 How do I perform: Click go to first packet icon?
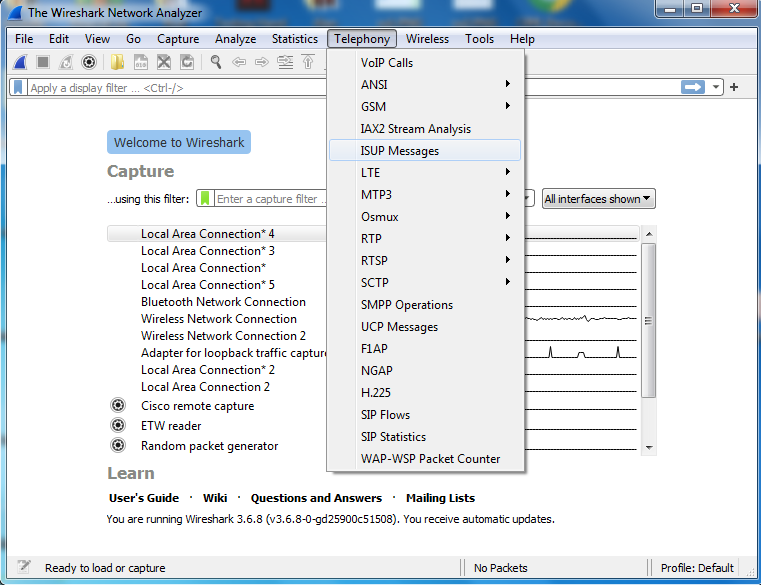click(x=308, y=62)
